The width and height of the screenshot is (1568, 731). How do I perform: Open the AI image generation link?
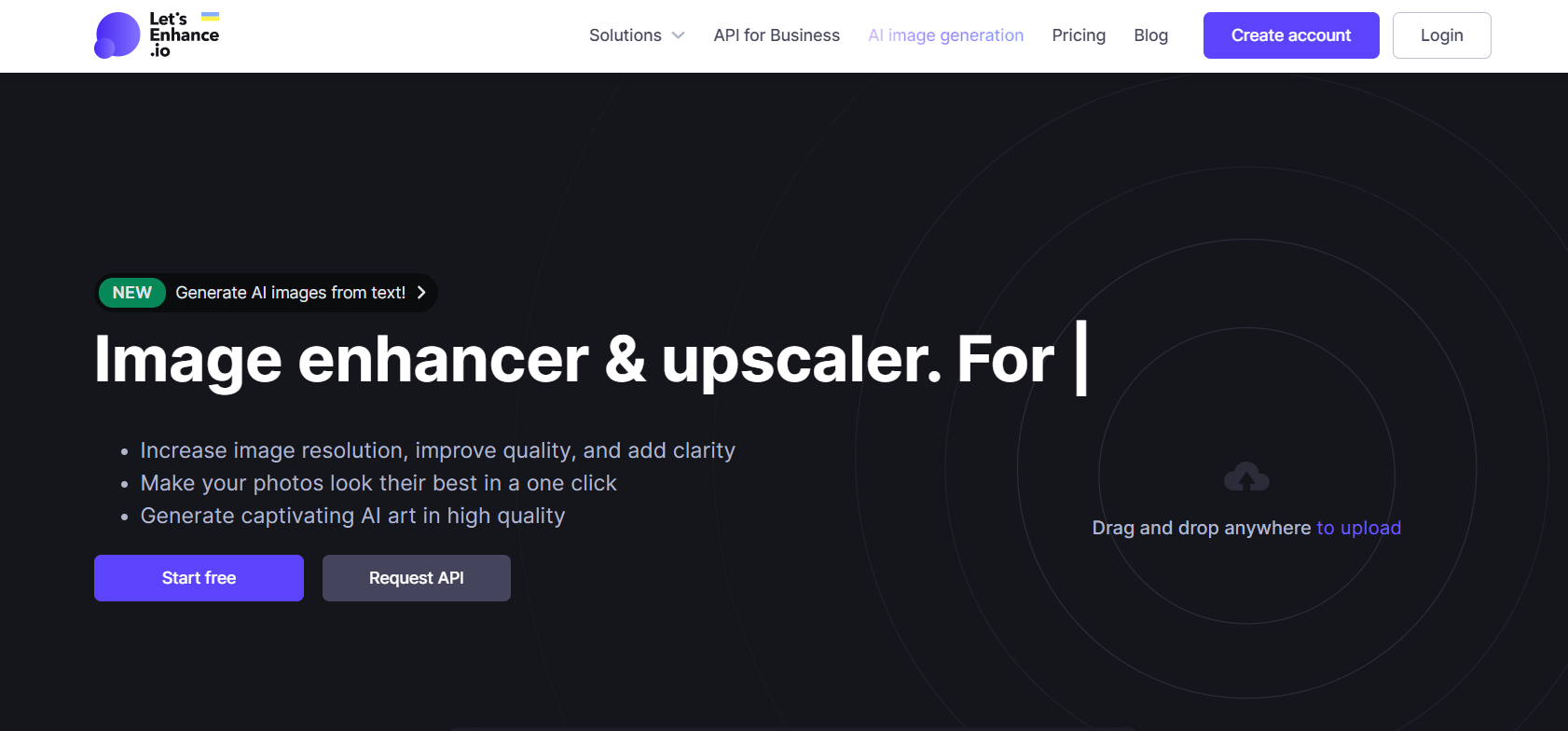coord(945,35)
